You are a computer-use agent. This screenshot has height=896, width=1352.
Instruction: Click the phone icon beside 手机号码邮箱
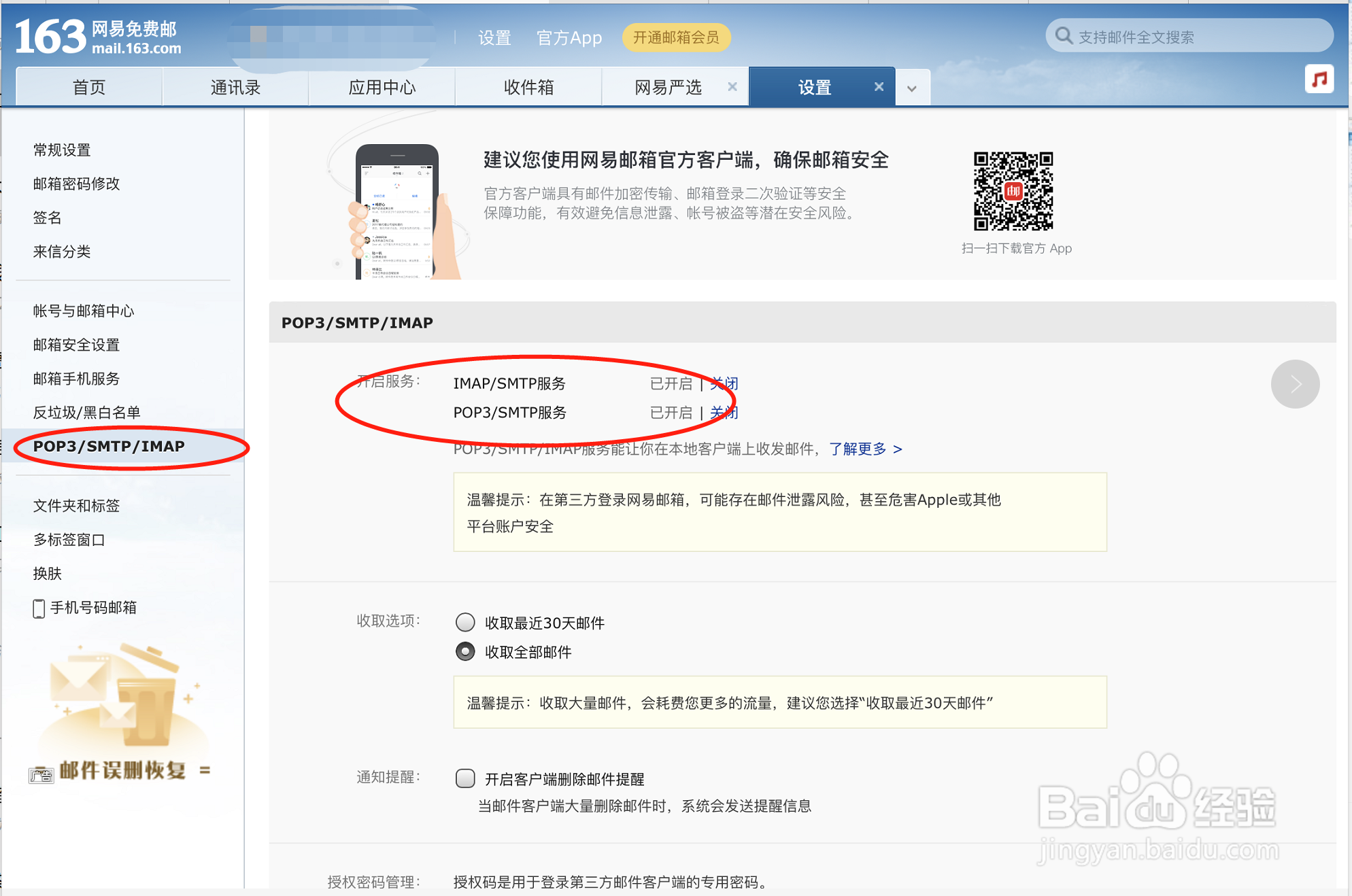[39, 608]
